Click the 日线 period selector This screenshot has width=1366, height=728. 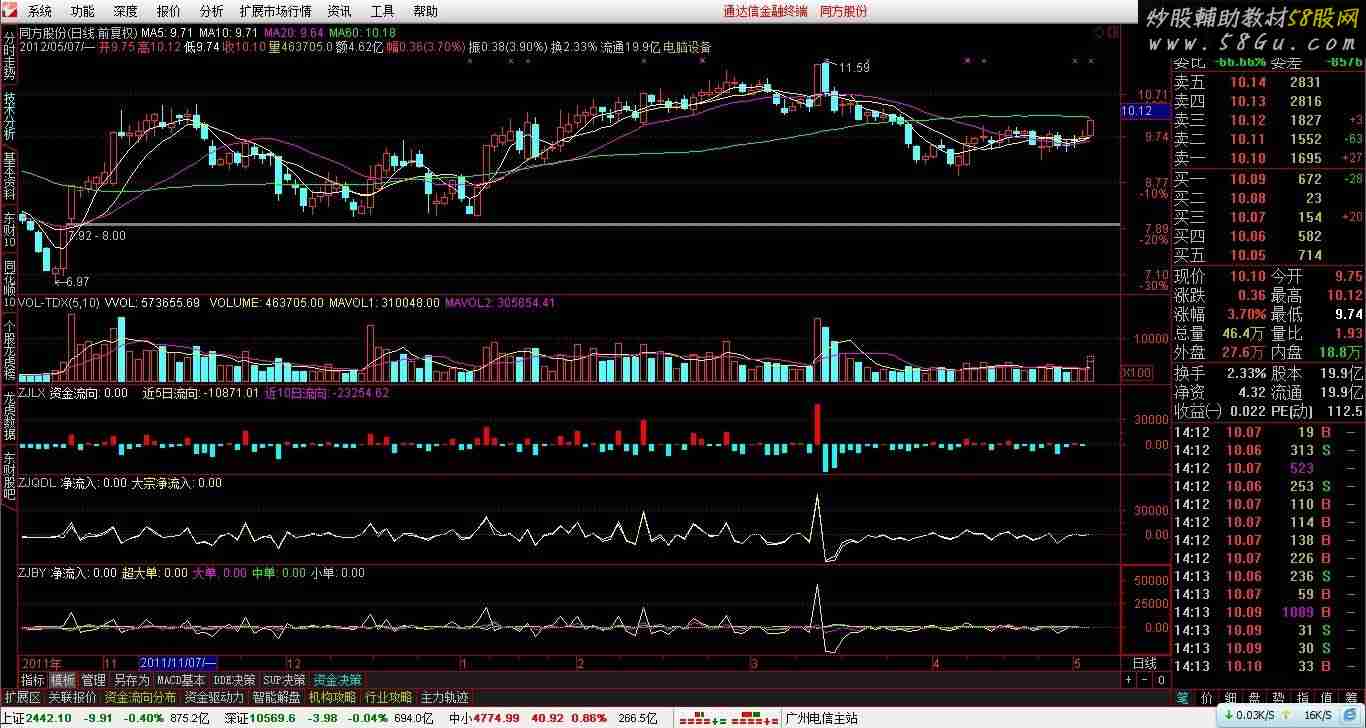coord(1145,663)
